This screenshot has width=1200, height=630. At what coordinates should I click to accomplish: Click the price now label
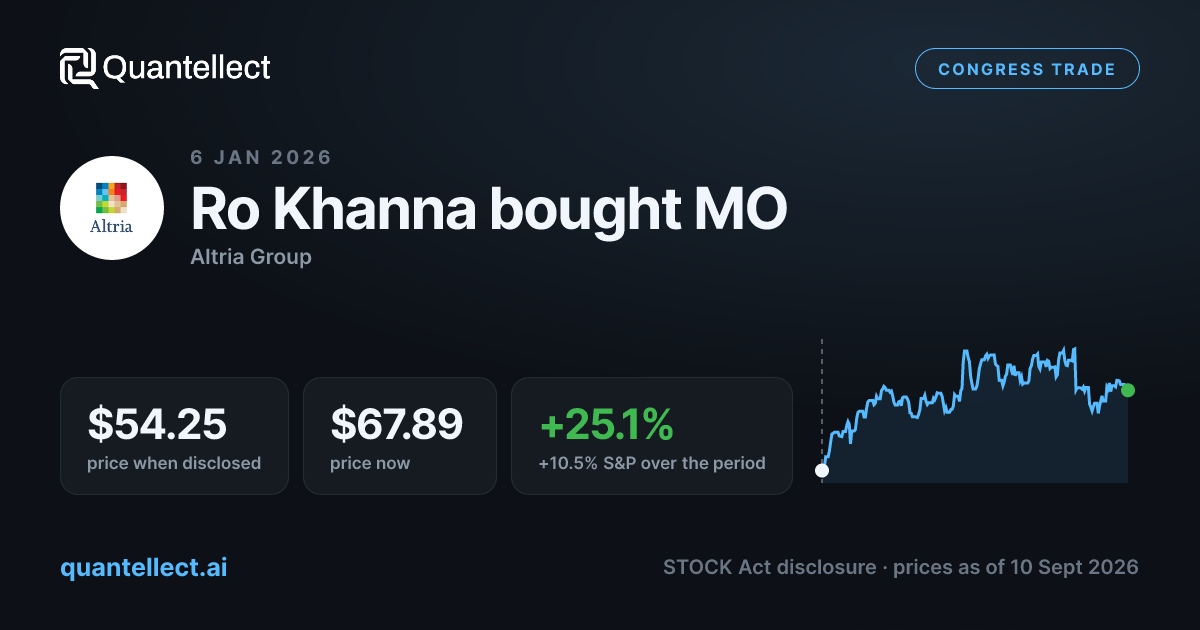click(x=370, y=463)
